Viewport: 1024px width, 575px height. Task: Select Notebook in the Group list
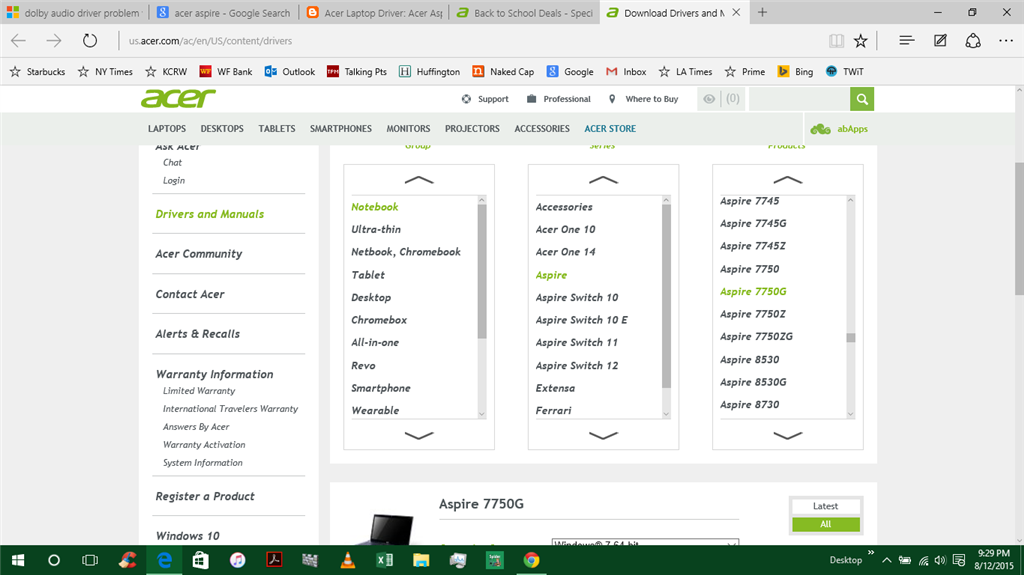click(374, 206)
